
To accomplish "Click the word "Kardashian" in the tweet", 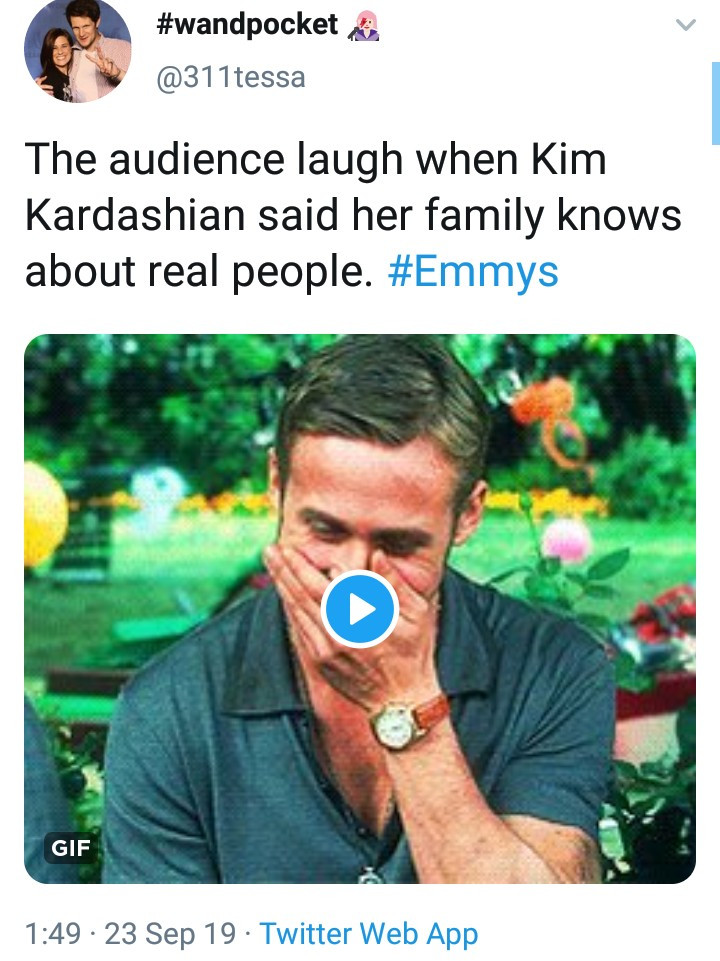I will point(137,215).
